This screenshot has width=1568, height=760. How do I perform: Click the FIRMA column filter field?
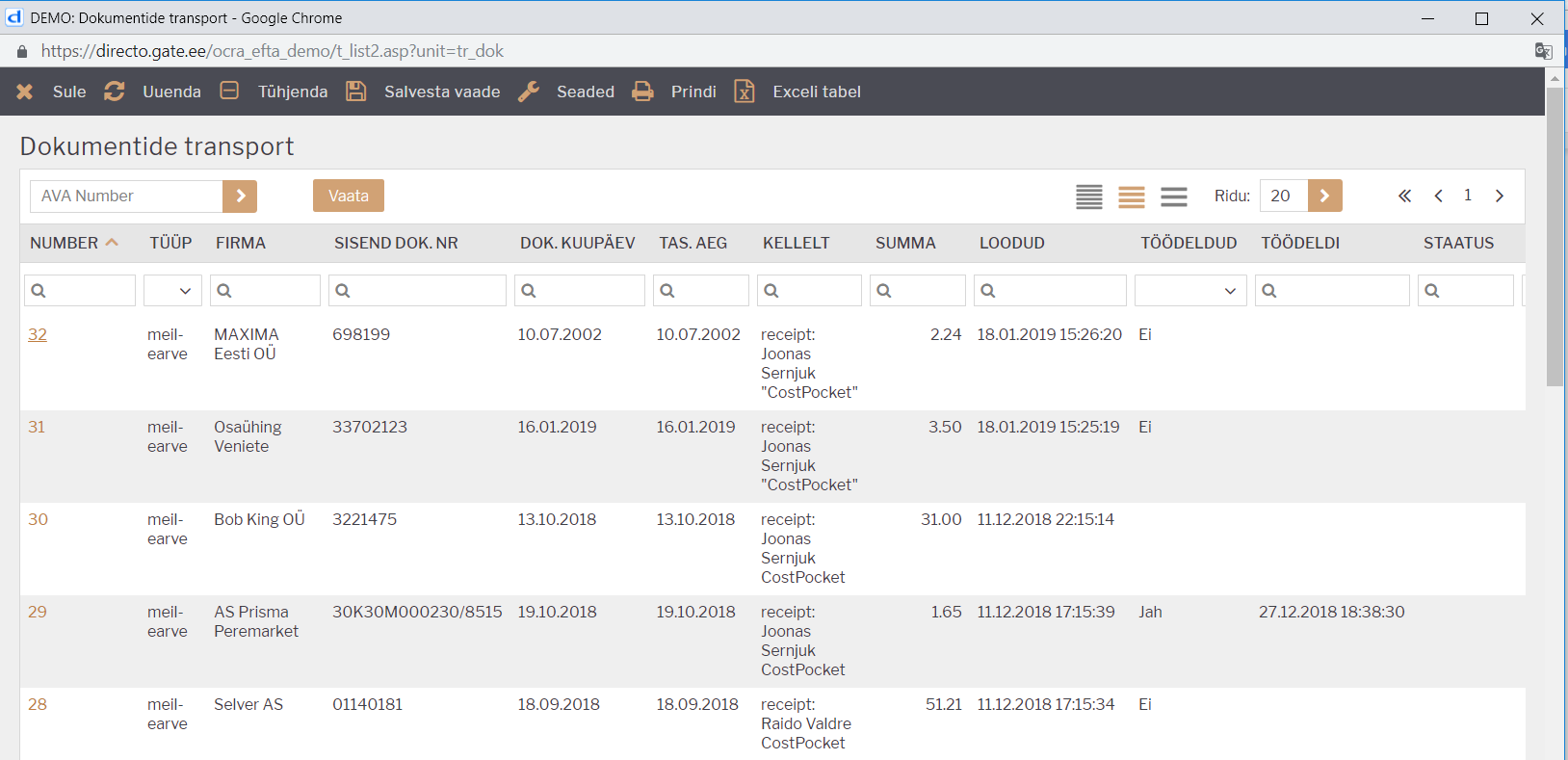click(265, 290)
